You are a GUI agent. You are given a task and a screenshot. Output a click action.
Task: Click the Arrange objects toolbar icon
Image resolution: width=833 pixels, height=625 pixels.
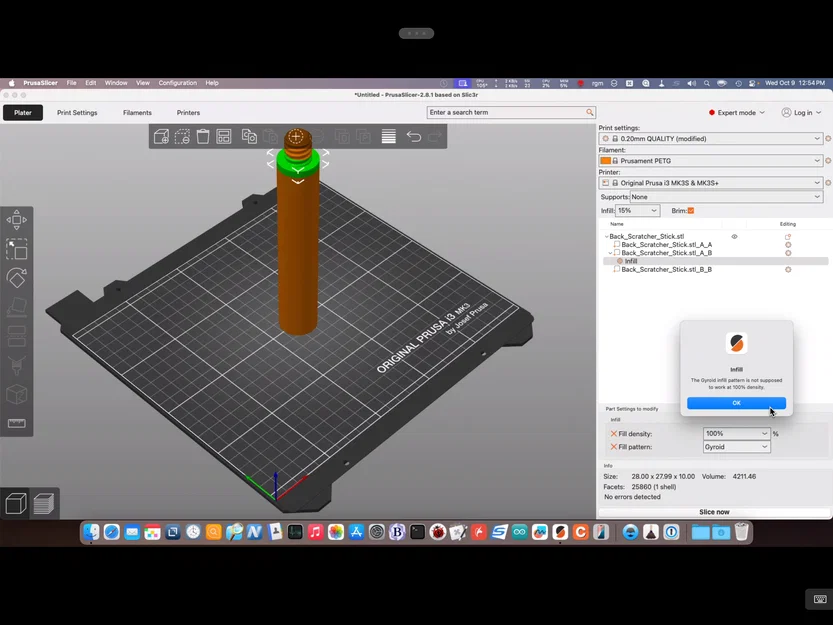tap(224, 137)
